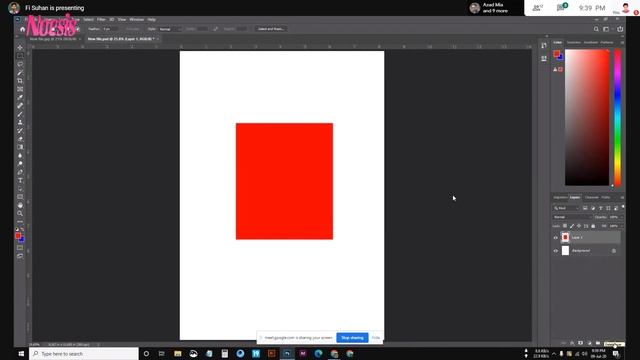Open the workspace switcher dropdown
Screen dimensions: 640x360
(x=607, y=29)
